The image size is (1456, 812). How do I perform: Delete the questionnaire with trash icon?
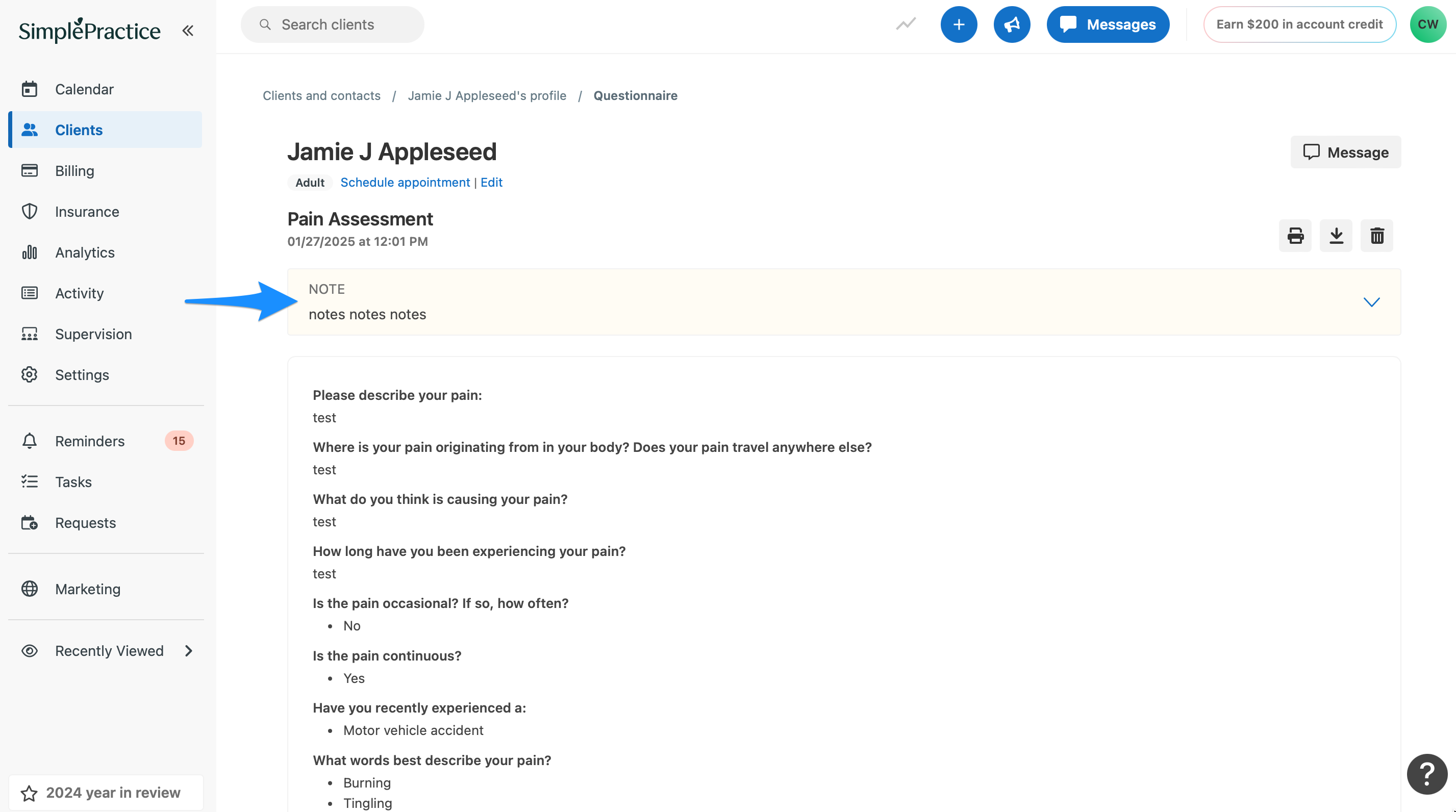[1377, 236]
